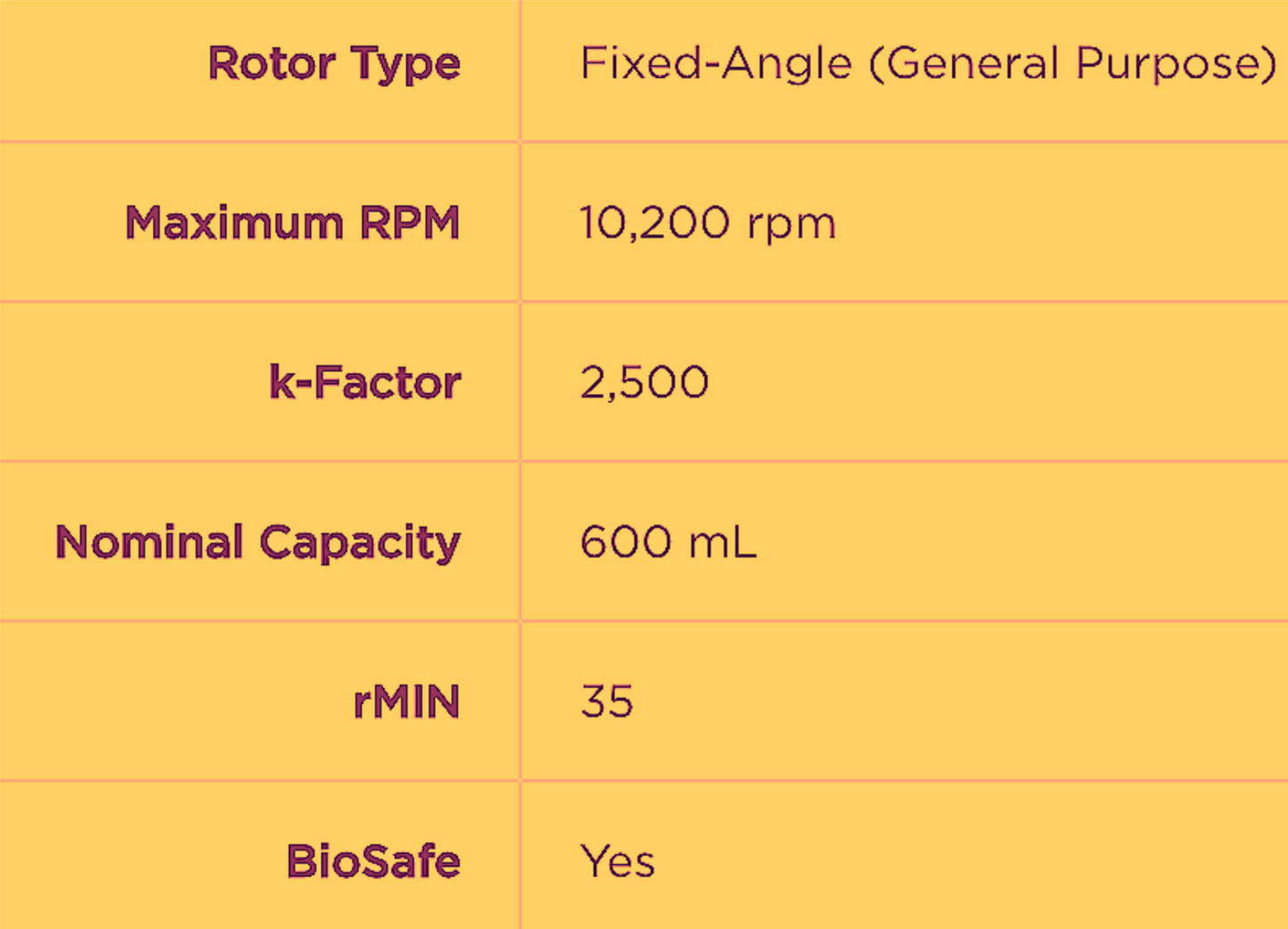
Task: Click the word "Nominal" in the label column
Action: [x=149, y=542]
